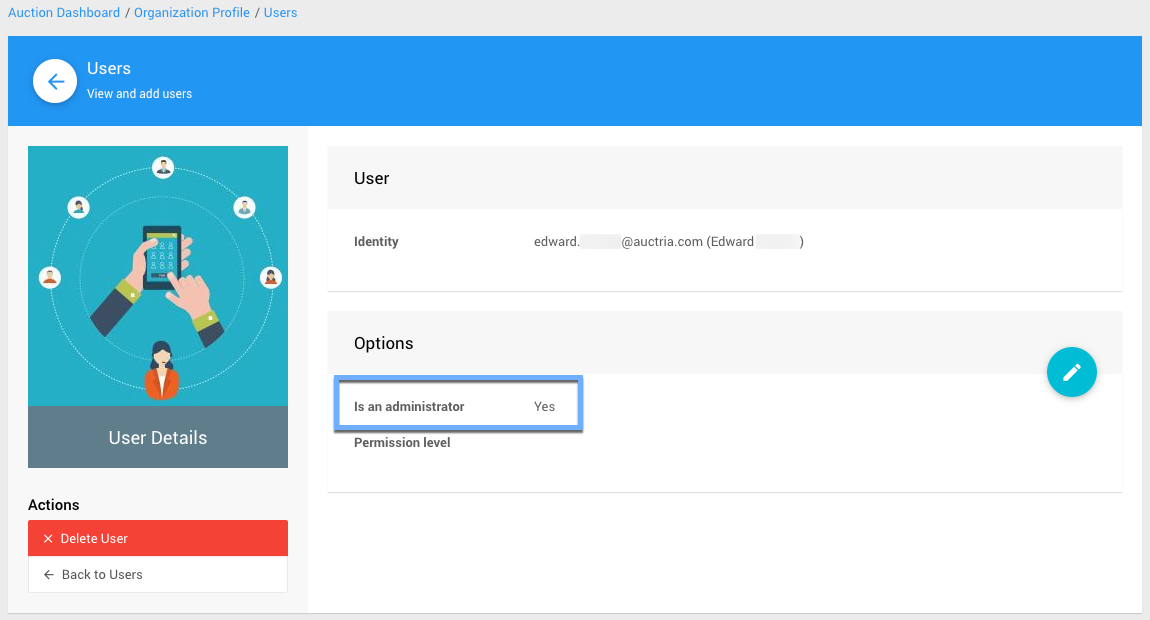Select the top avatar icon in the illustration
The width and height of the screenshot is (1150, 620).
point(163,167)
